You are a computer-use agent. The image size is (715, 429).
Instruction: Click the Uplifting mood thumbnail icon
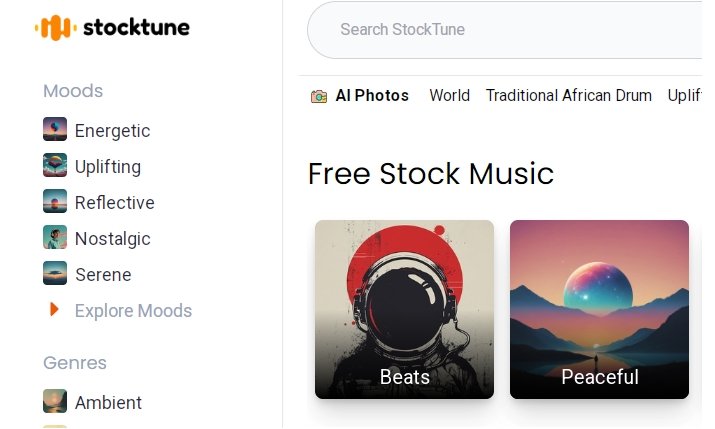[55, 166]
